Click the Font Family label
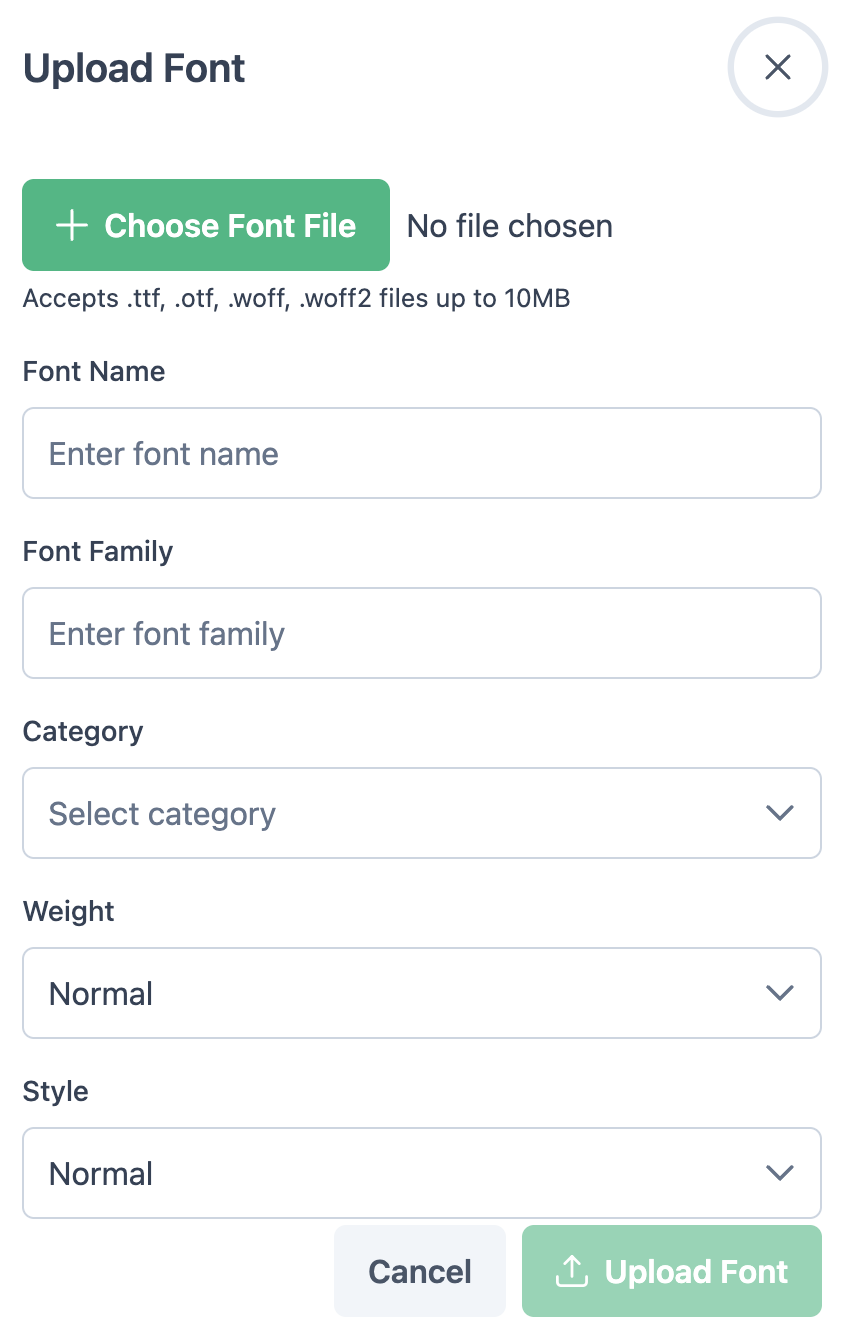848x1340 pixels. 98,552
